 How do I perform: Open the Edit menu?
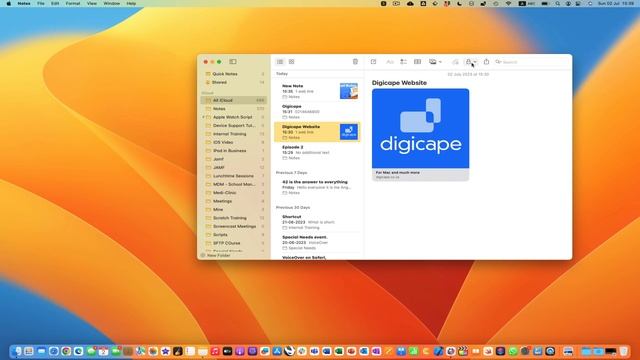point(55,3)
